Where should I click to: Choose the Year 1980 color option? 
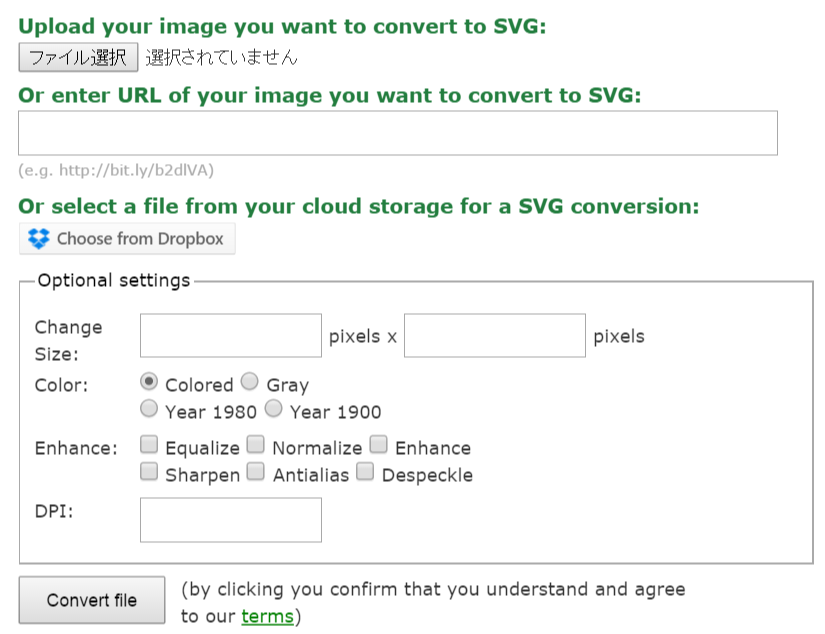tap(149, 408)
